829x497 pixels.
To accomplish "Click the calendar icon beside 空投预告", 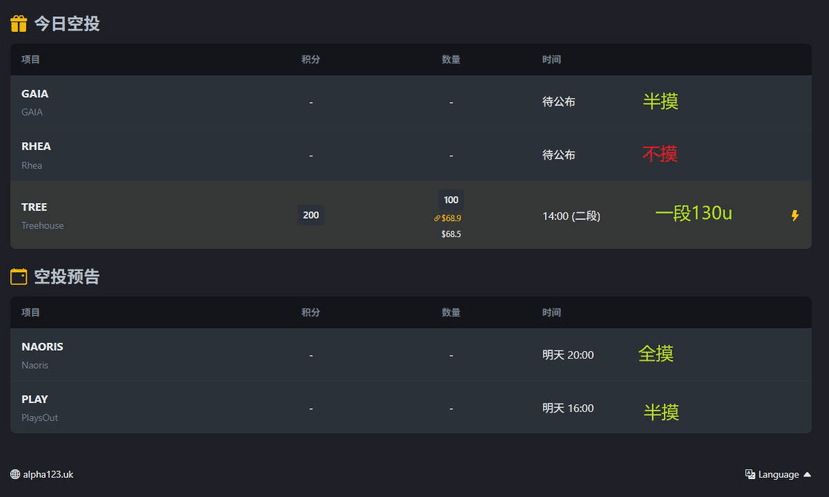I will click(x=19, y=276).
